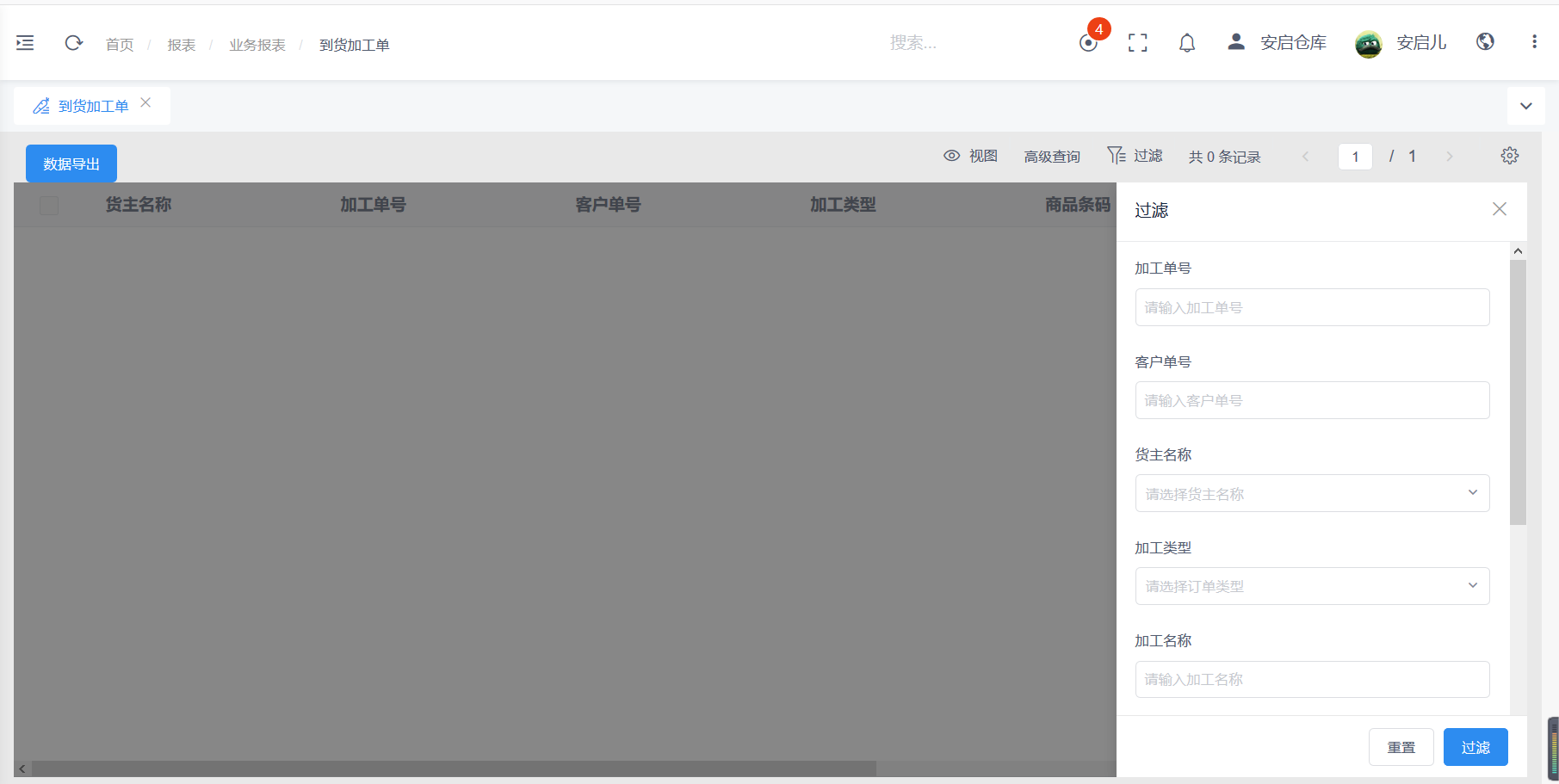Click the 数据导出 button

click(x=71, y=164)
